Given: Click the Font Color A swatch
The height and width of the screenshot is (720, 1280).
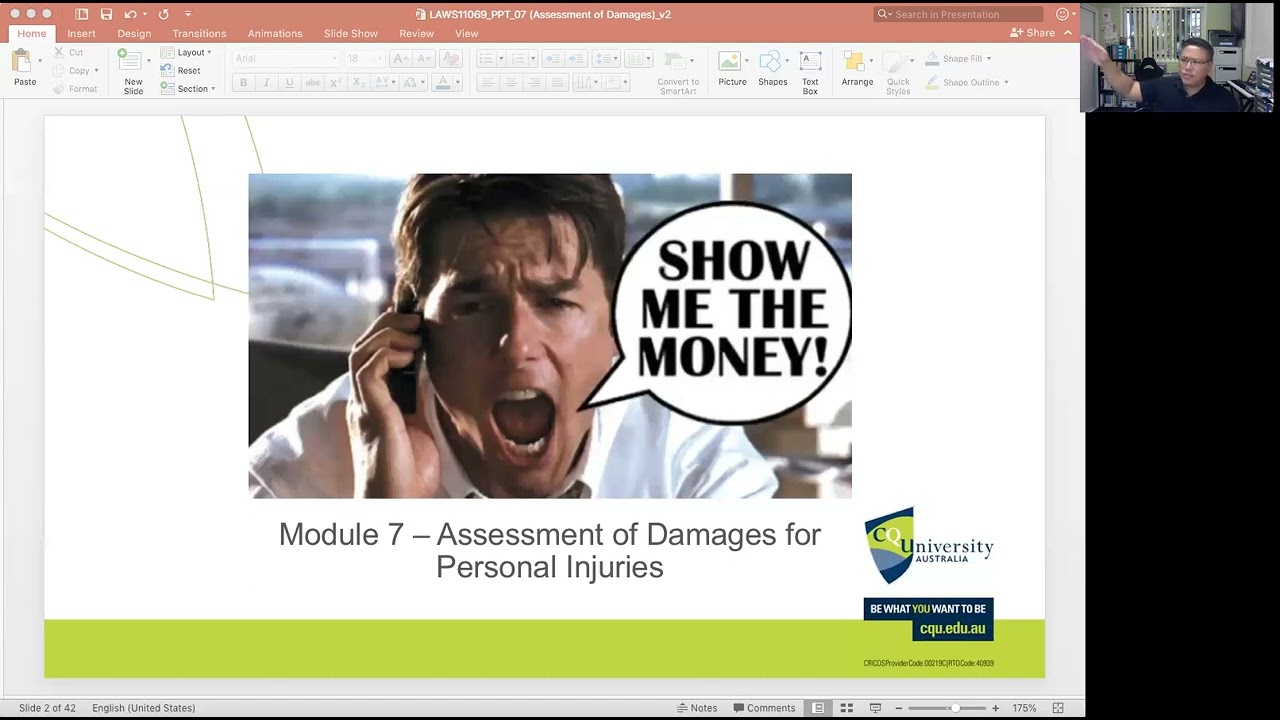Looking at the screenshot, I should pos(443,83).
